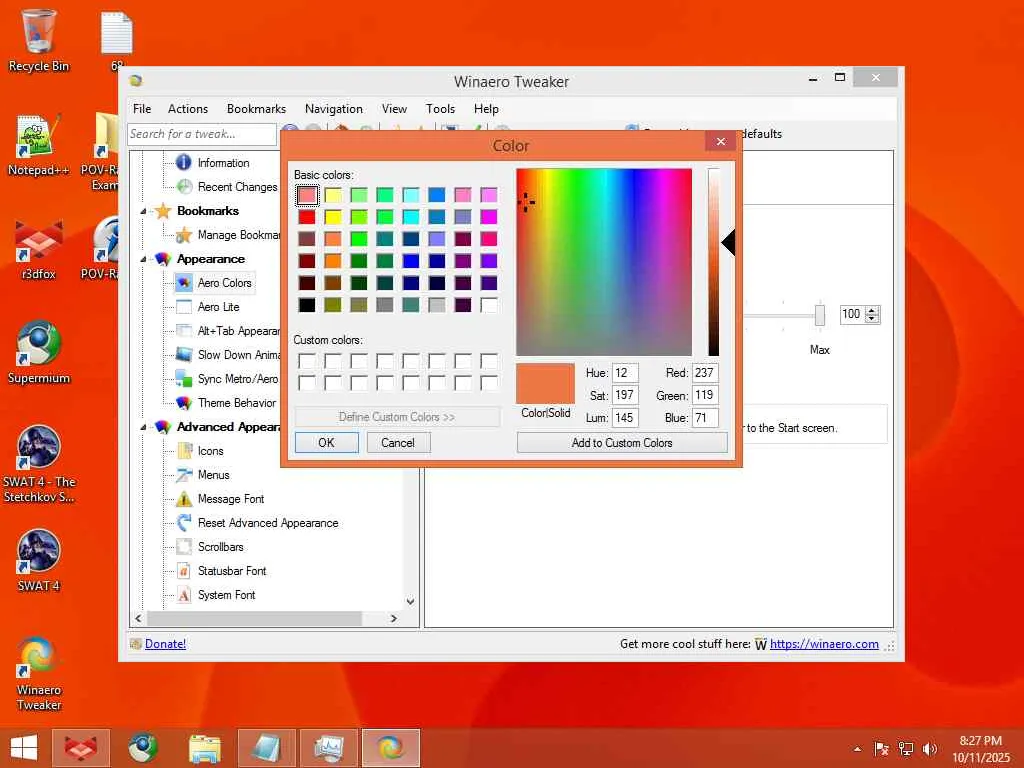Cancel the Color dialog
Screen dimensions: 1024x768
click(398, 443)
